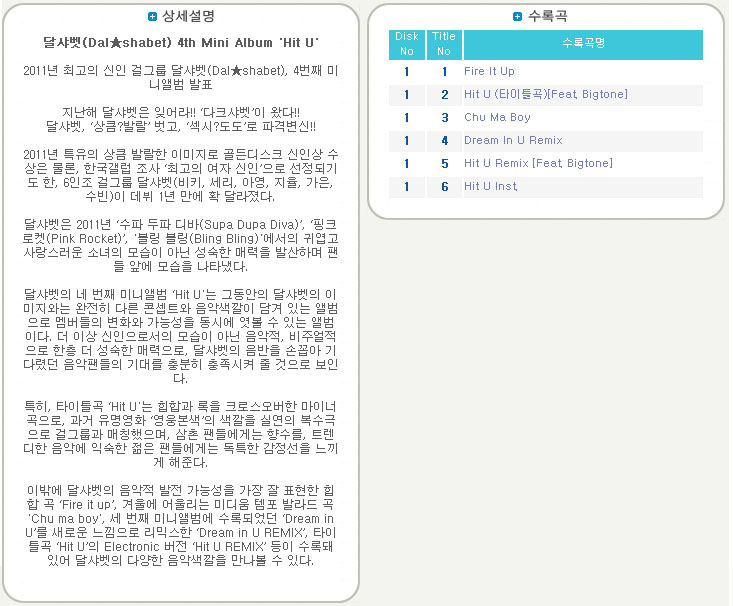This screenshot has width=733, height=606.
Task: Click title number 6 in the Hit U Inst. row
Action: pyautogui.click(x=444, y=187)
